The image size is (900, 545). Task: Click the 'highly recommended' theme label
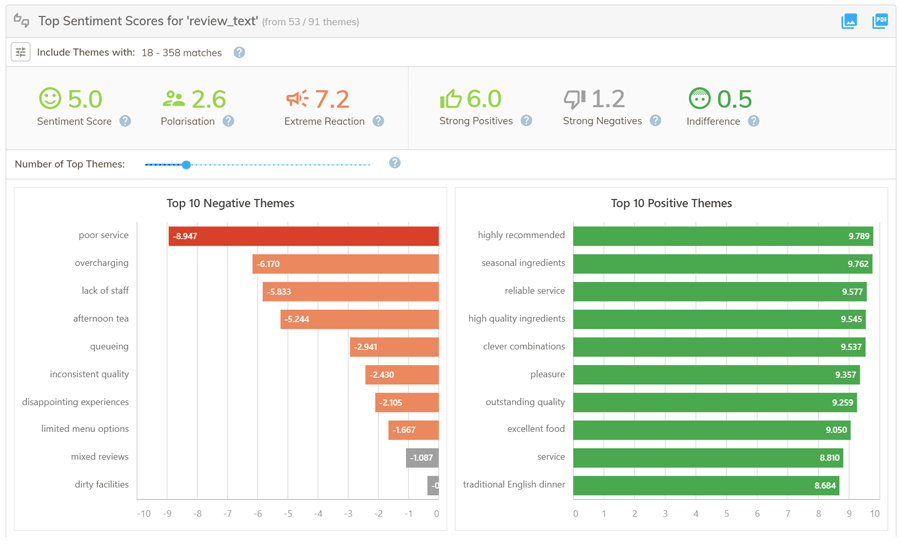click(521, 235)
